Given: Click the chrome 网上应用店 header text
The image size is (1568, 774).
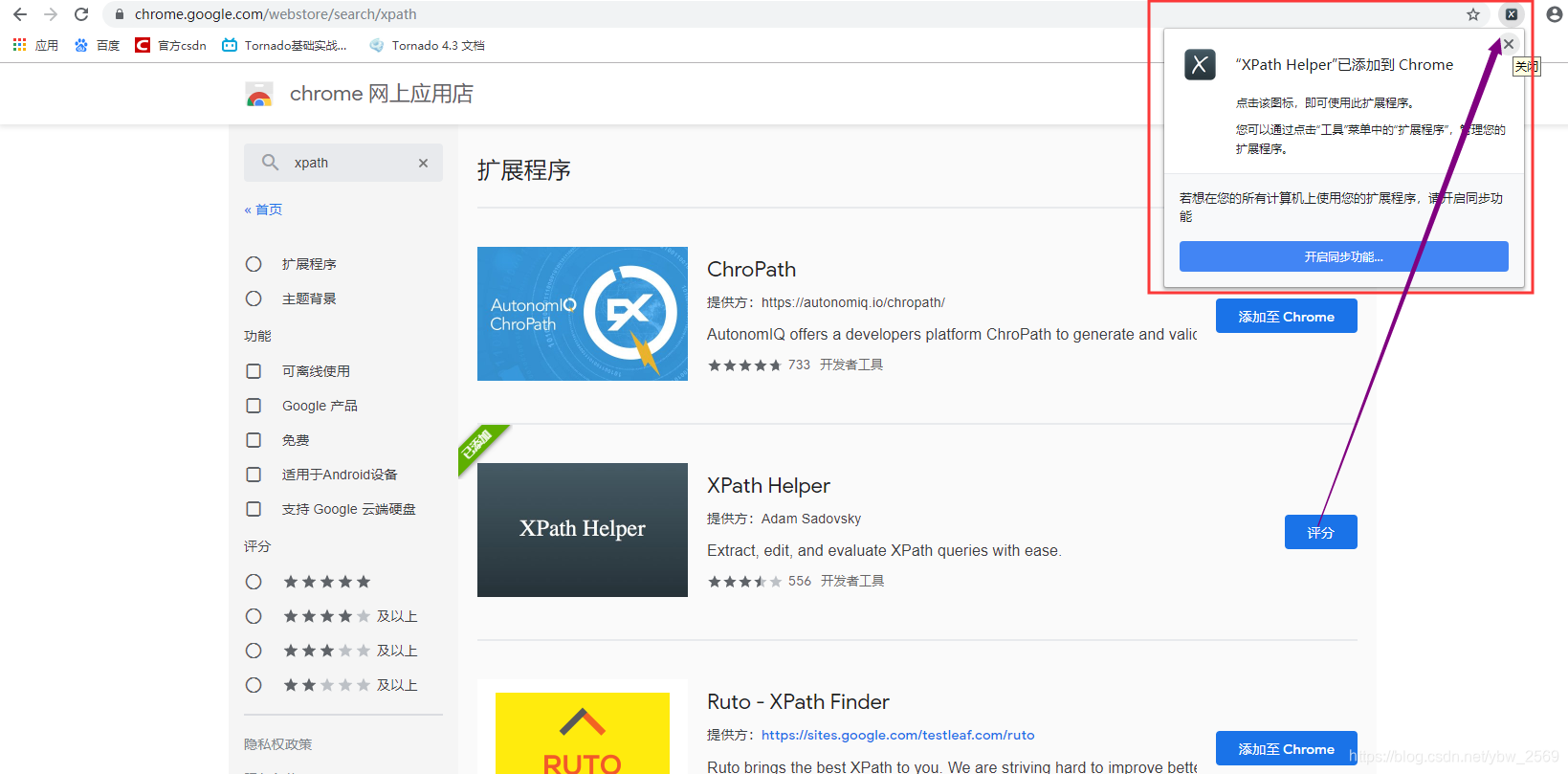Looking at the screenshot, I should click(x=382, y=94).
